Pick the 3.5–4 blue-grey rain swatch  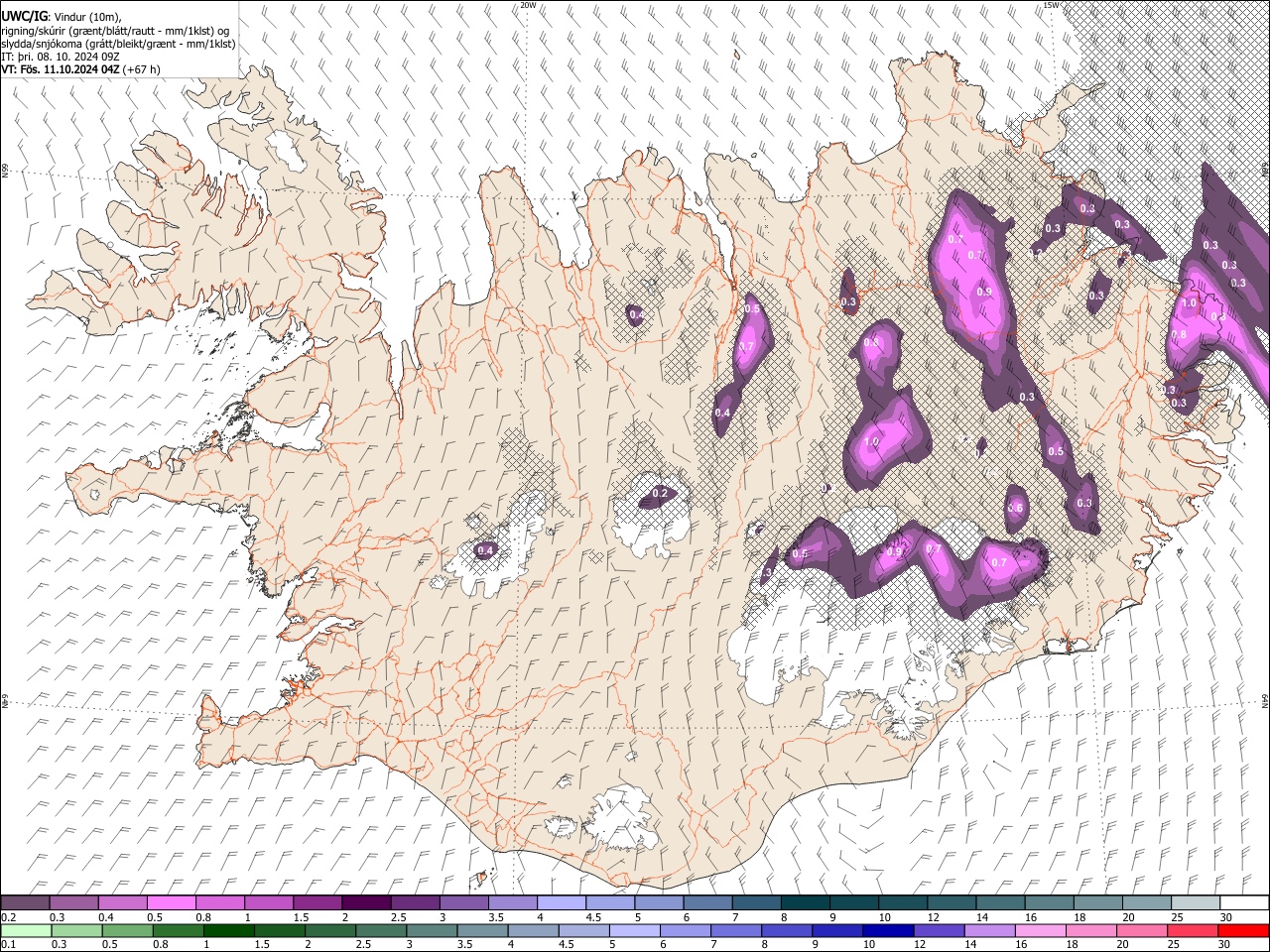[482, 930]
